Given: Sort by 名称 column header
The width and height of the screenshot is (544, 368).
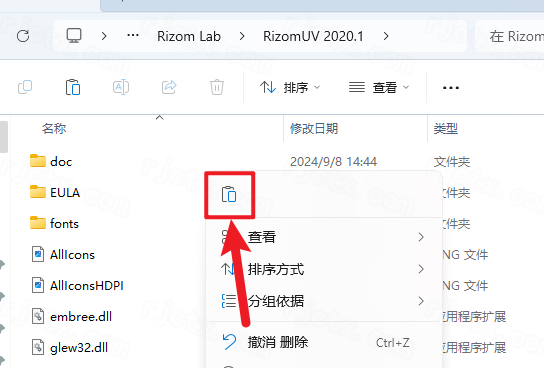Looking at the screenshot, I should [54, 129].
